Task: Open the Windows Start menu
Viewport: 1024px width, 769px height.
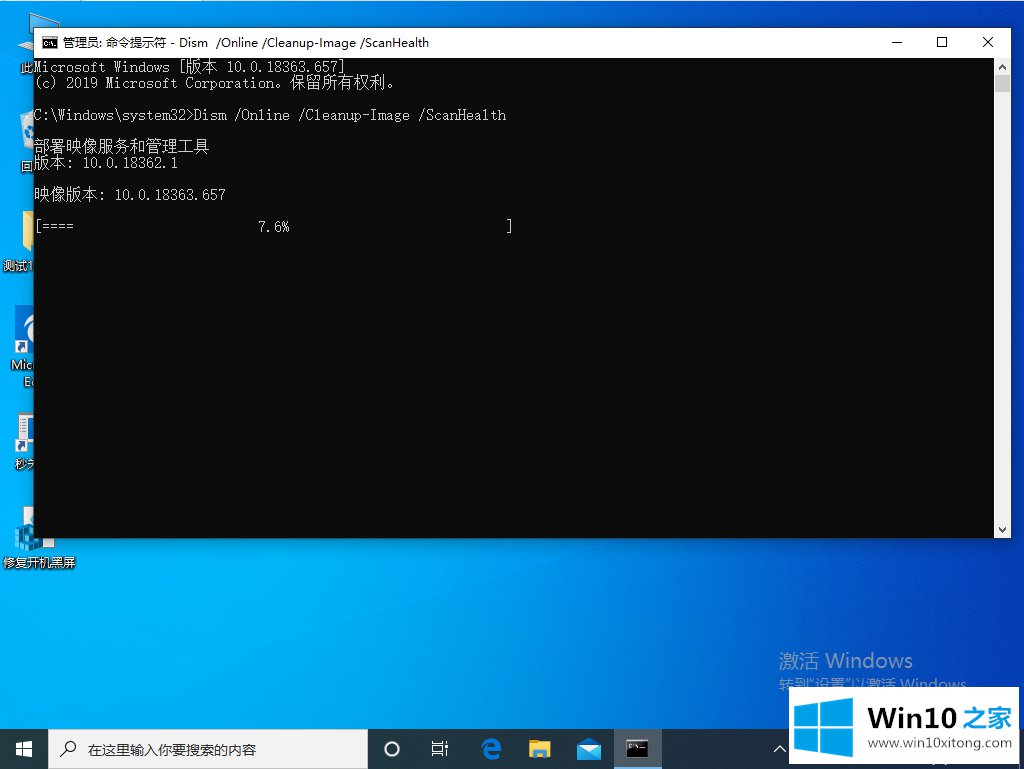Action: click(23, 748)
